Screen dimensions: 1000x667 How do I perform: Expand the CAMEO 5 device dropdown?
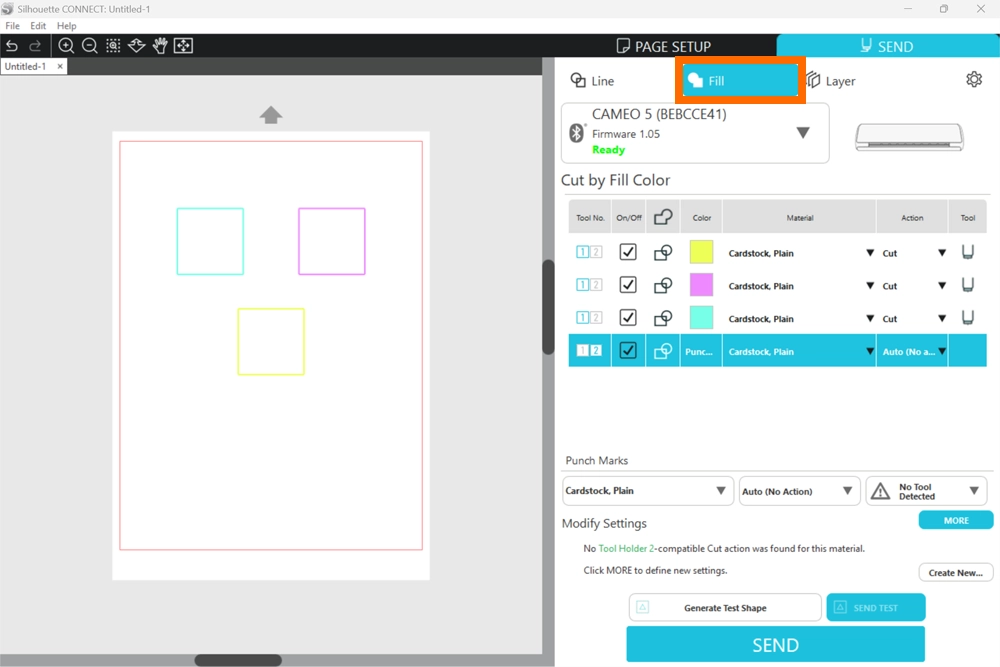point(802,133)
